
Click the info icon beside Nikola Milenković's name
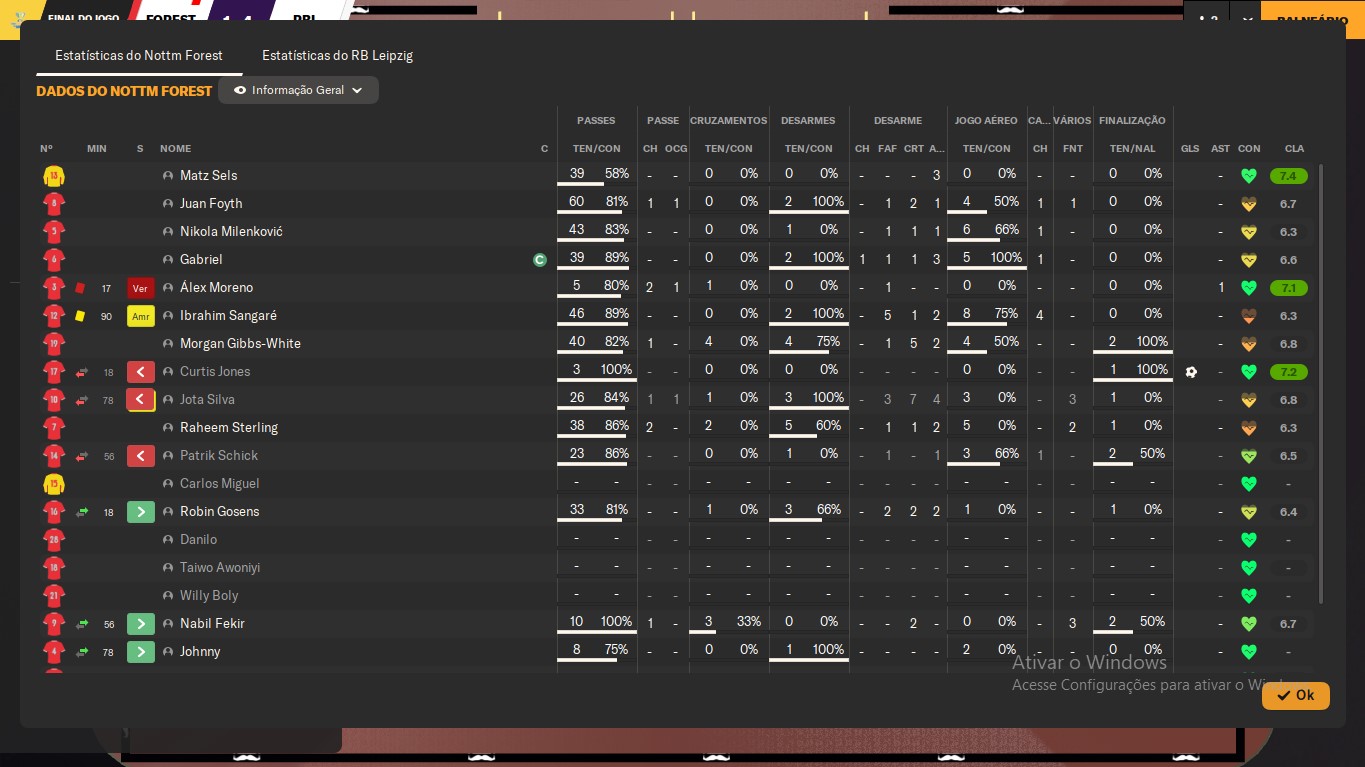coord(168,232)
